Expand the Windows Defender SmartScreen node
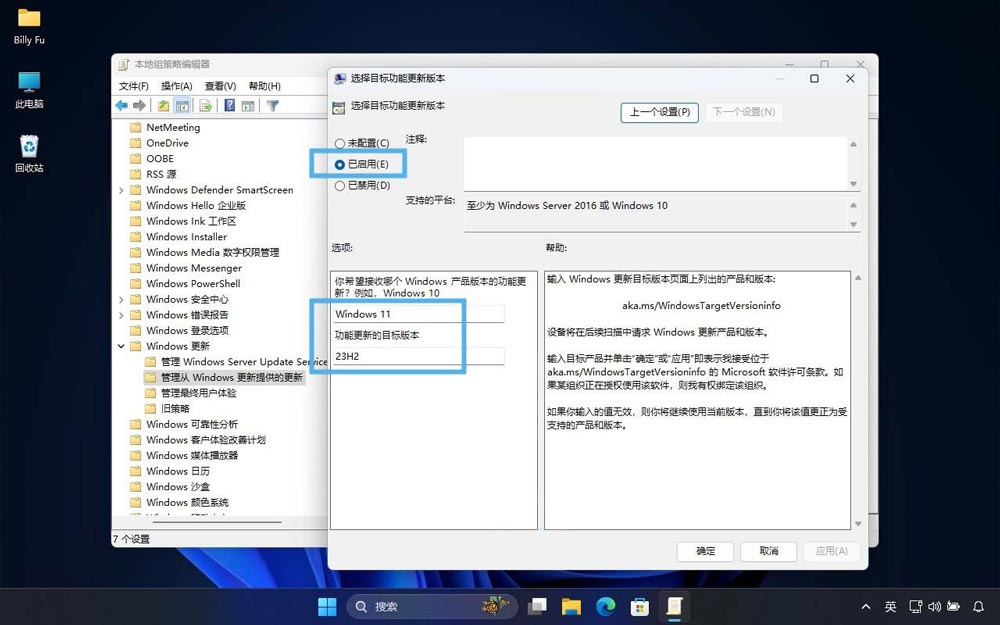Screen dimensions: 1000x625 click(x=122, y=190)
